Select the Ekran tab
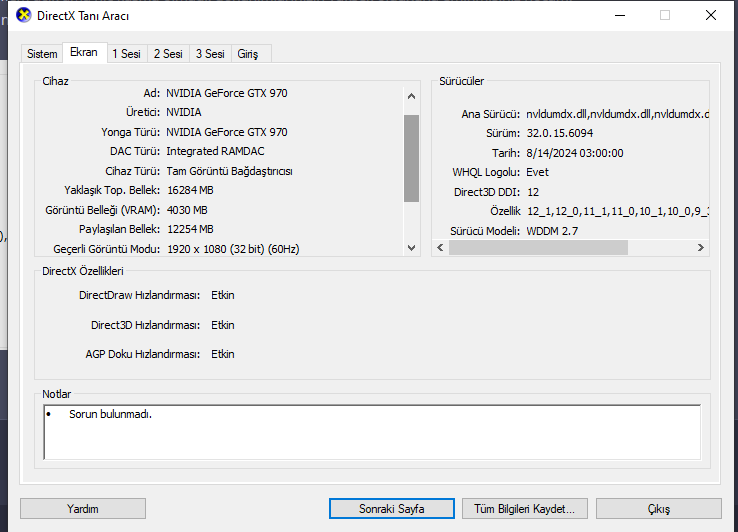 [x=84, y=52]
